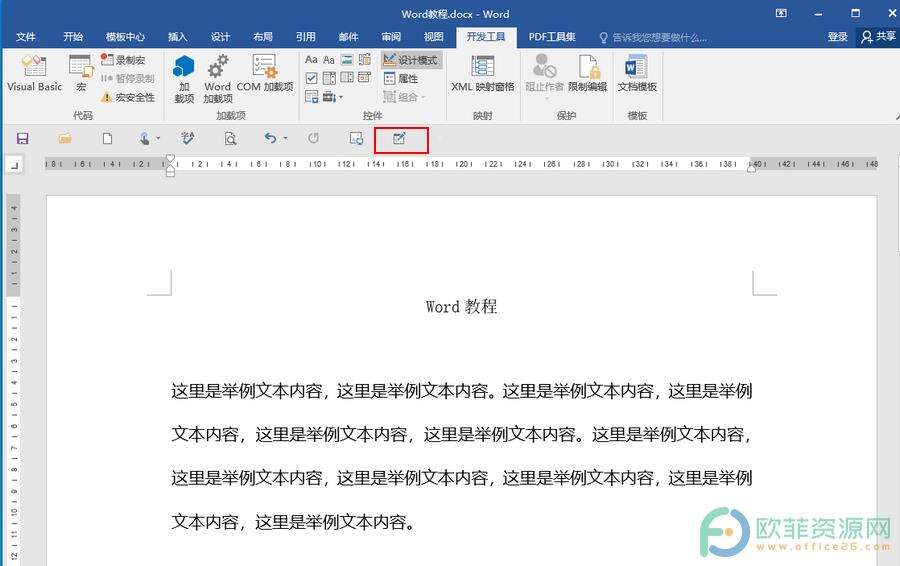This screenshot has width=900, height=566.
Task: Click 登录 sign in
Action: click(837, 37)
